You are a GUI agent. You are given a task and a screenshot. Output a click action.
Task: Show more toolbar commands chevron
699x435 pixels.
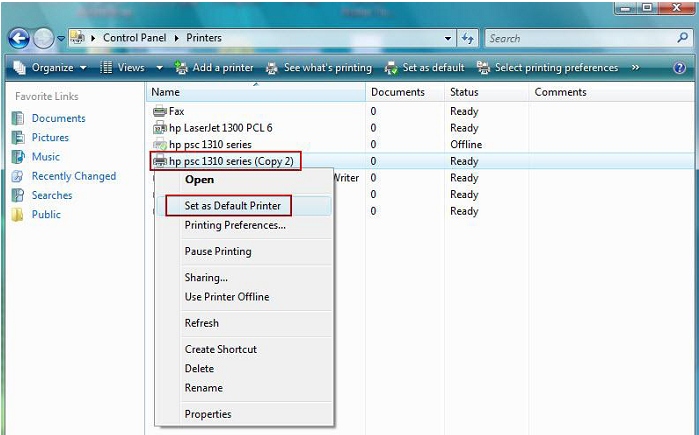click(x=636, y=68)
